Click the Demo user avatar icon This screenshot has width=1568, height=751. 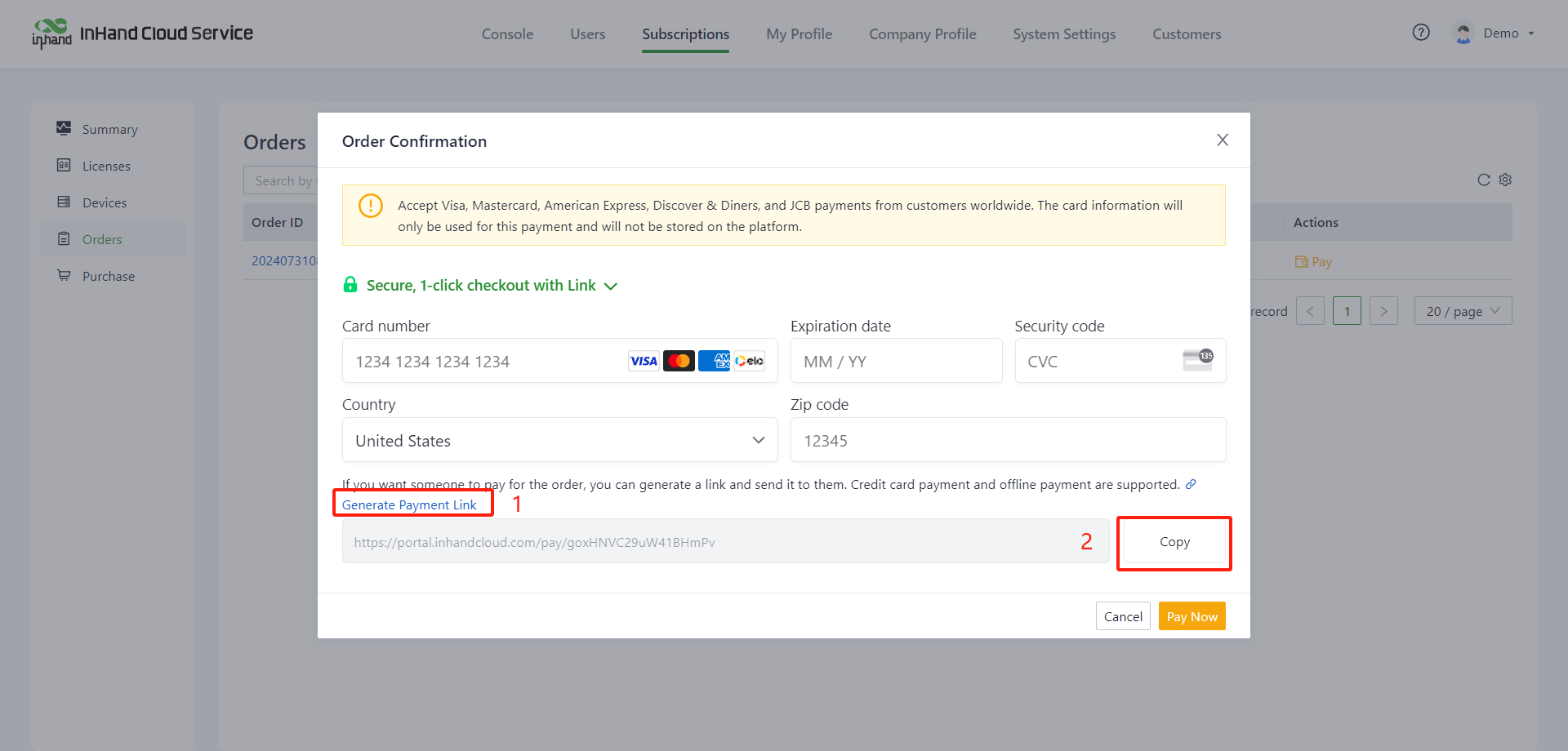point(1463,33)
